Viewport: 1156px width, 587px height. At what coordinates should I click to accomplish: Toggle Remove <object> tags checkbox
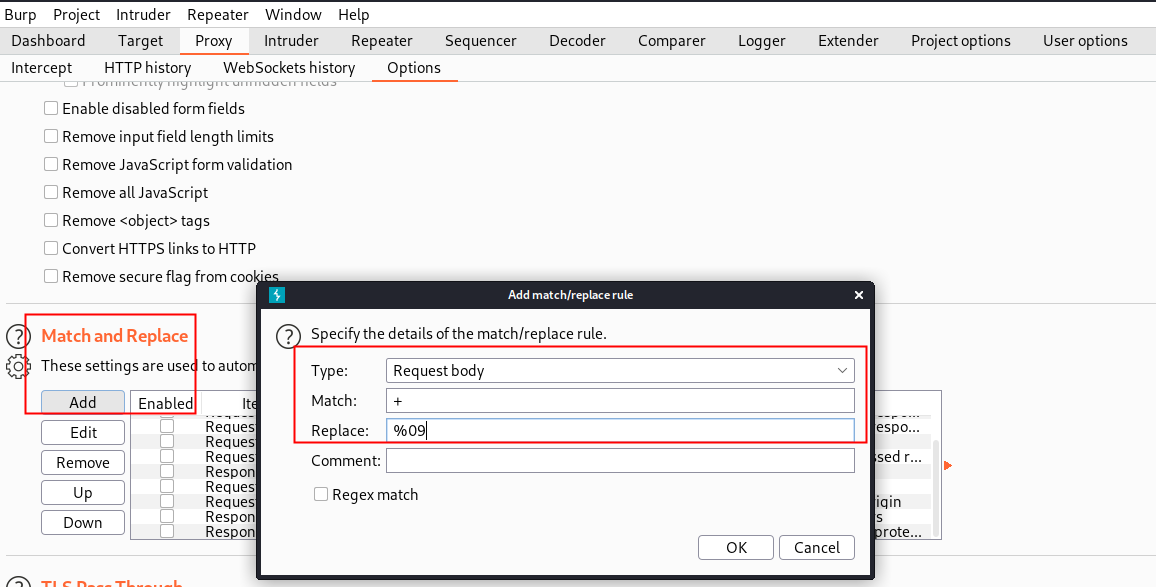(x=51, y=220)
